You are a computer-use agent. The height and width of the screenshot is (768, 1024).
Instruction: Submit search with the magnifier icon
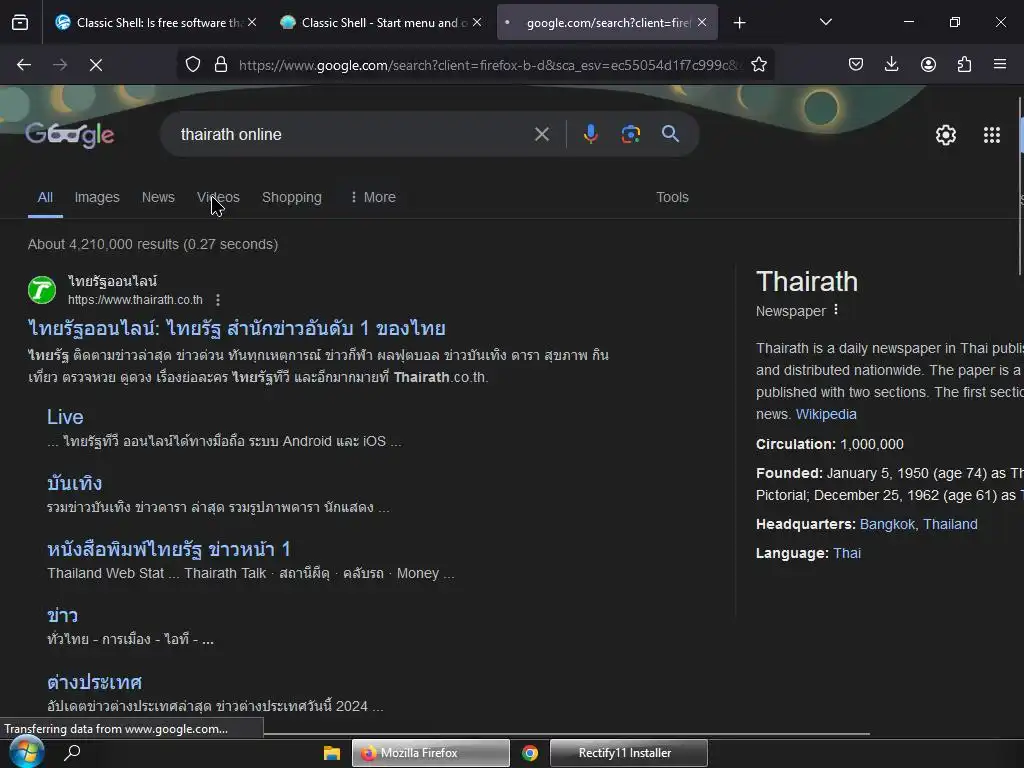click(670, 135)
